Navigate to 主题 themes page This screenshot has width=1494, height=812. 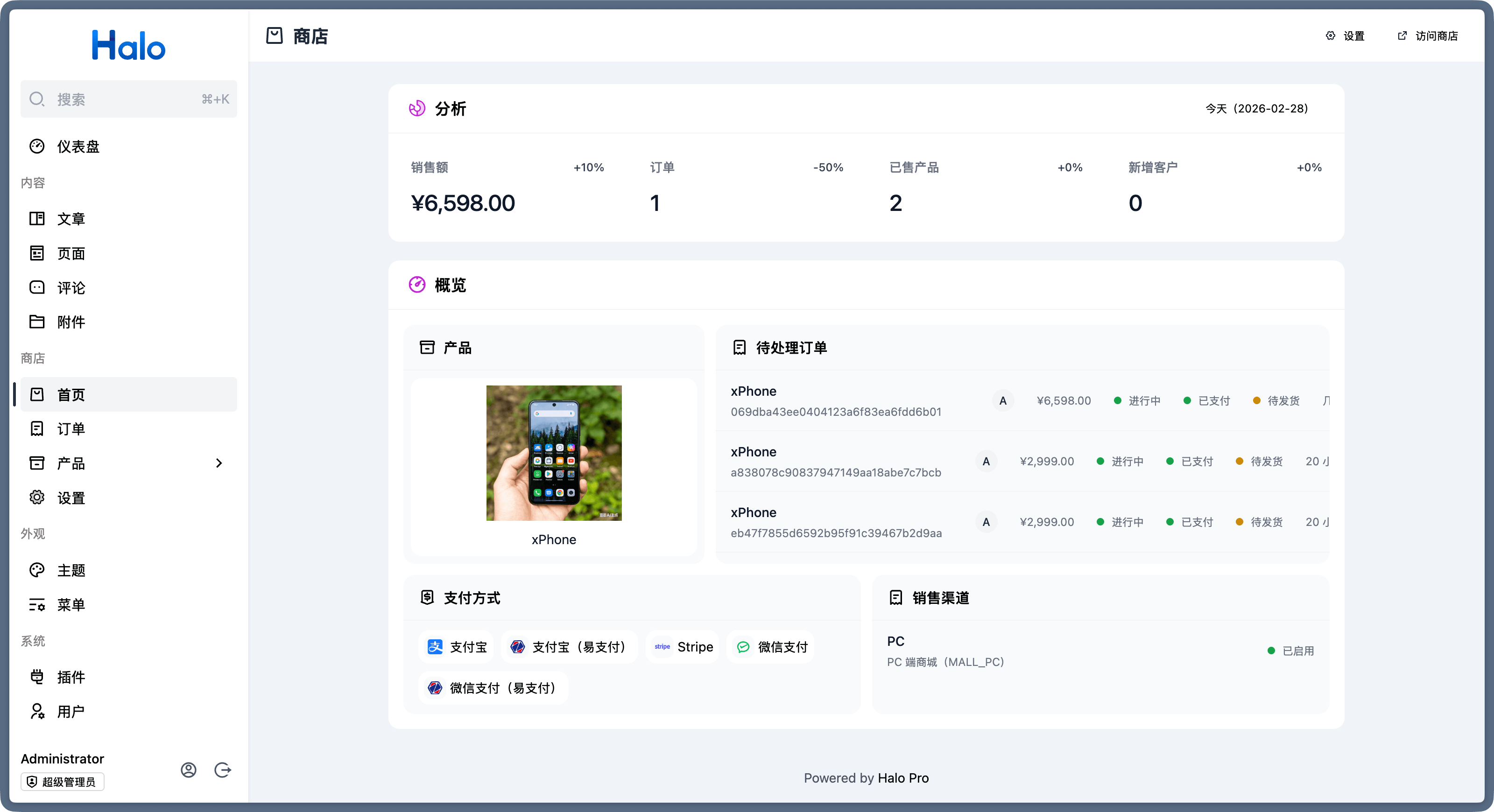tap(71, 570)
